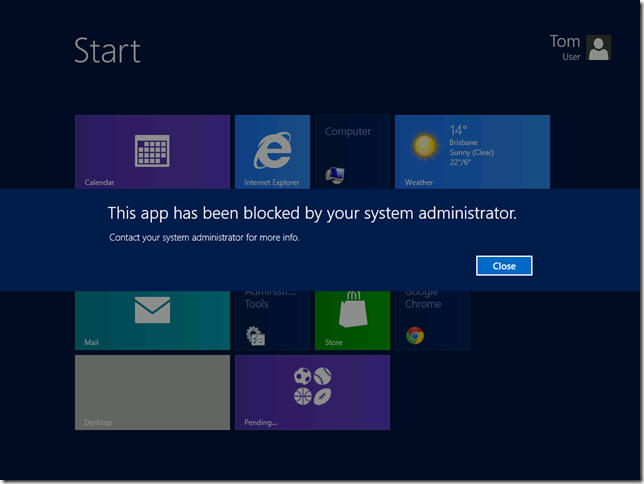This screenshot has width=644, height=484.
Task: Open the Calendar tile icon
Action: 152,151
